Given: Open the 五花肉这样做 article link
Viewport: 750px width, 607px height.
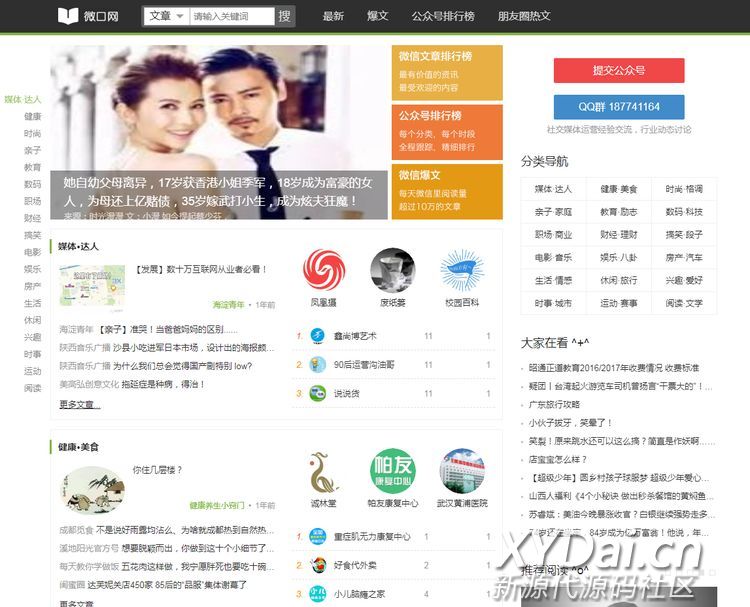Looking at the screenshot, I should tap(198, 566).
